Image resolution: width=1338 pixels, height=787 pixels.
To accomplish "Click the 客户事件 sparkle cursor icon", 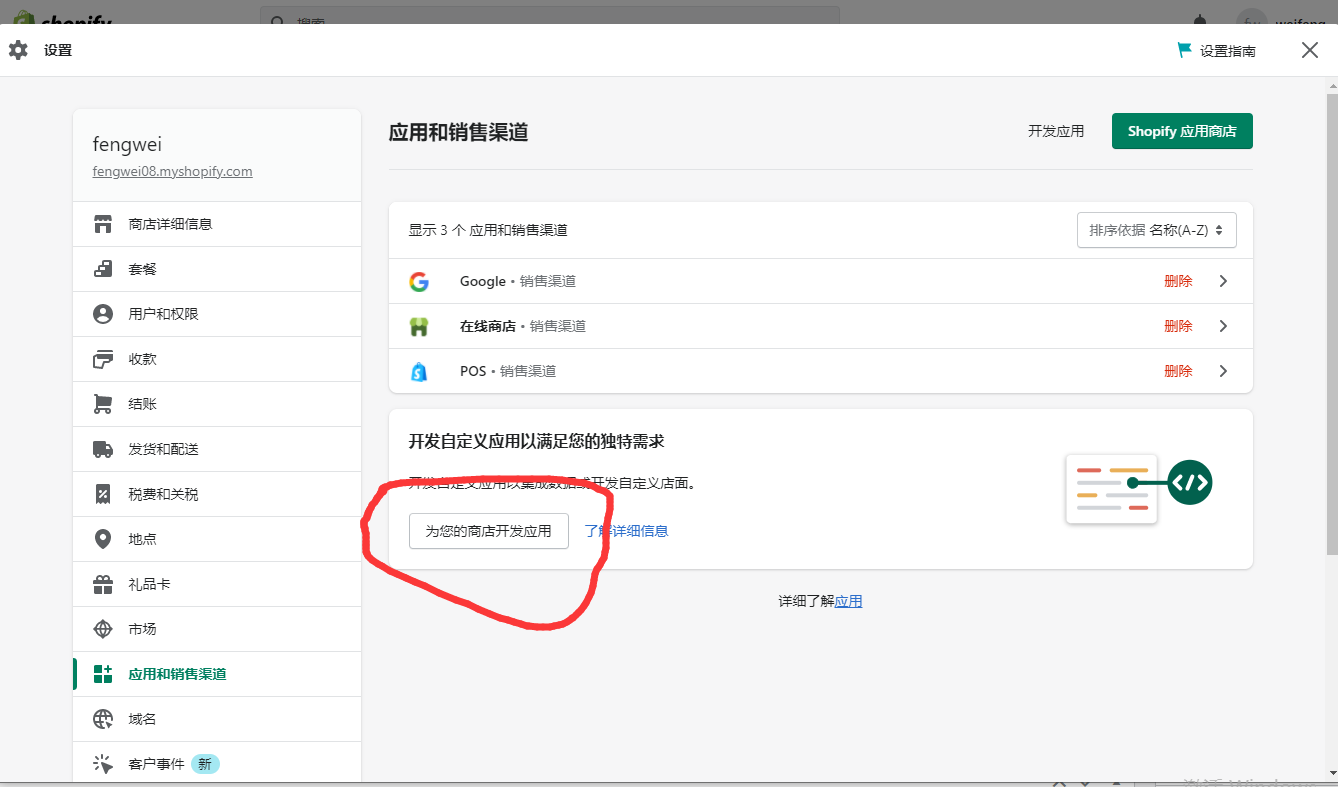I will [103, 764].
